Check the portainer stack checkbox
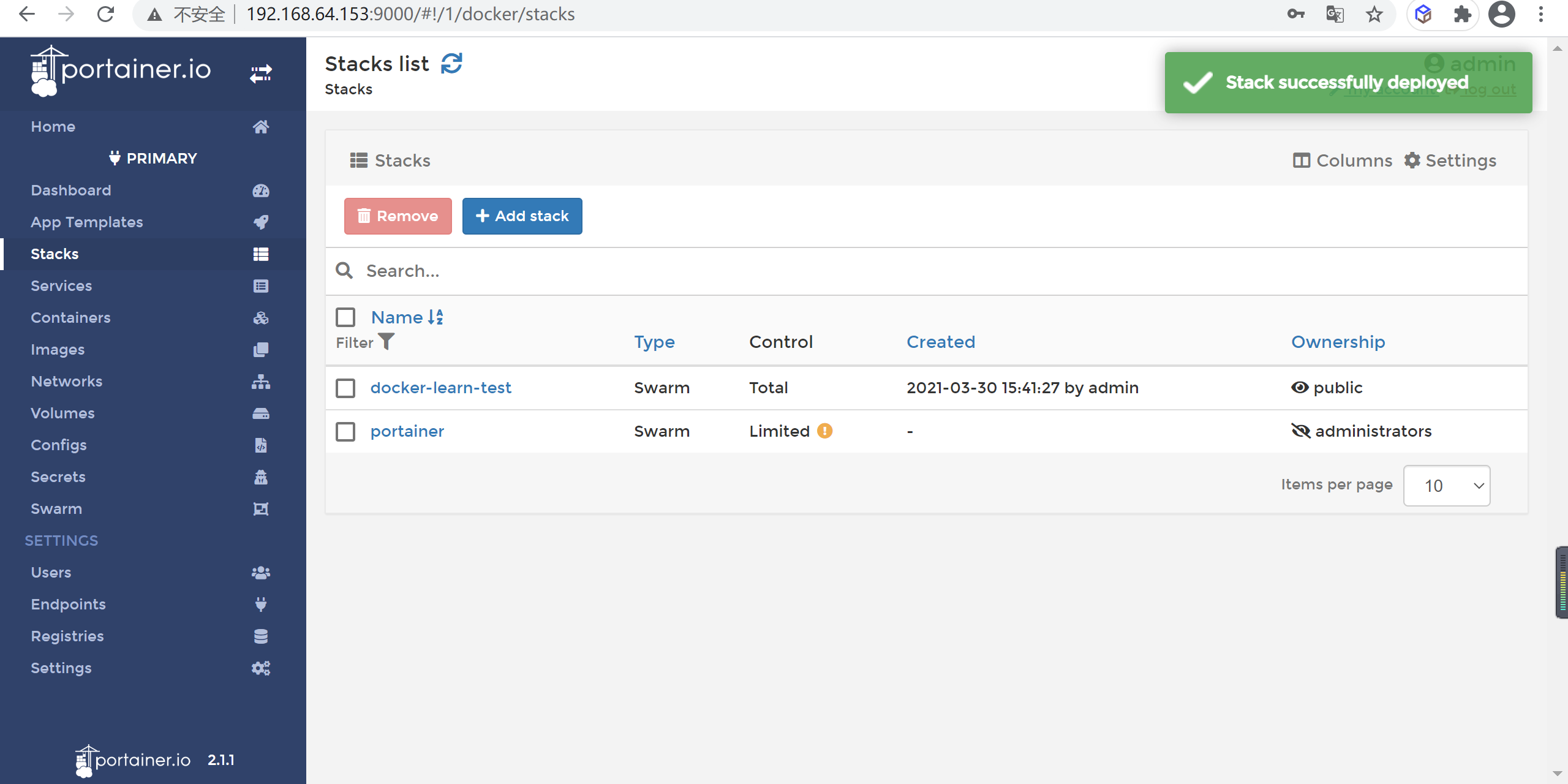 click(345, 431)
